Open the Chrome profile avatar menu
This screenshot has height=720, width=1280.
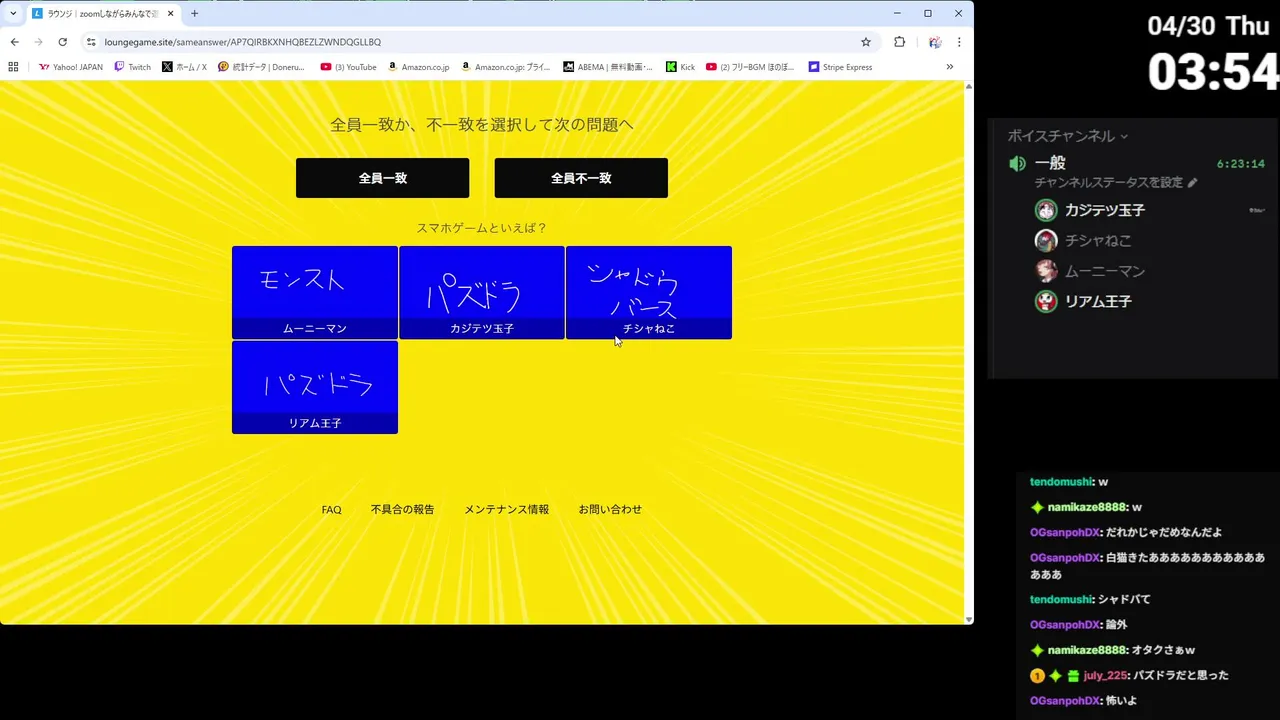(934, 42)
